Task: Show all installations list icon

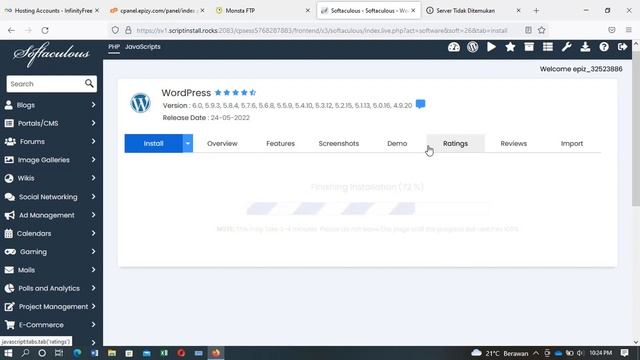Action: coord(548,47)
